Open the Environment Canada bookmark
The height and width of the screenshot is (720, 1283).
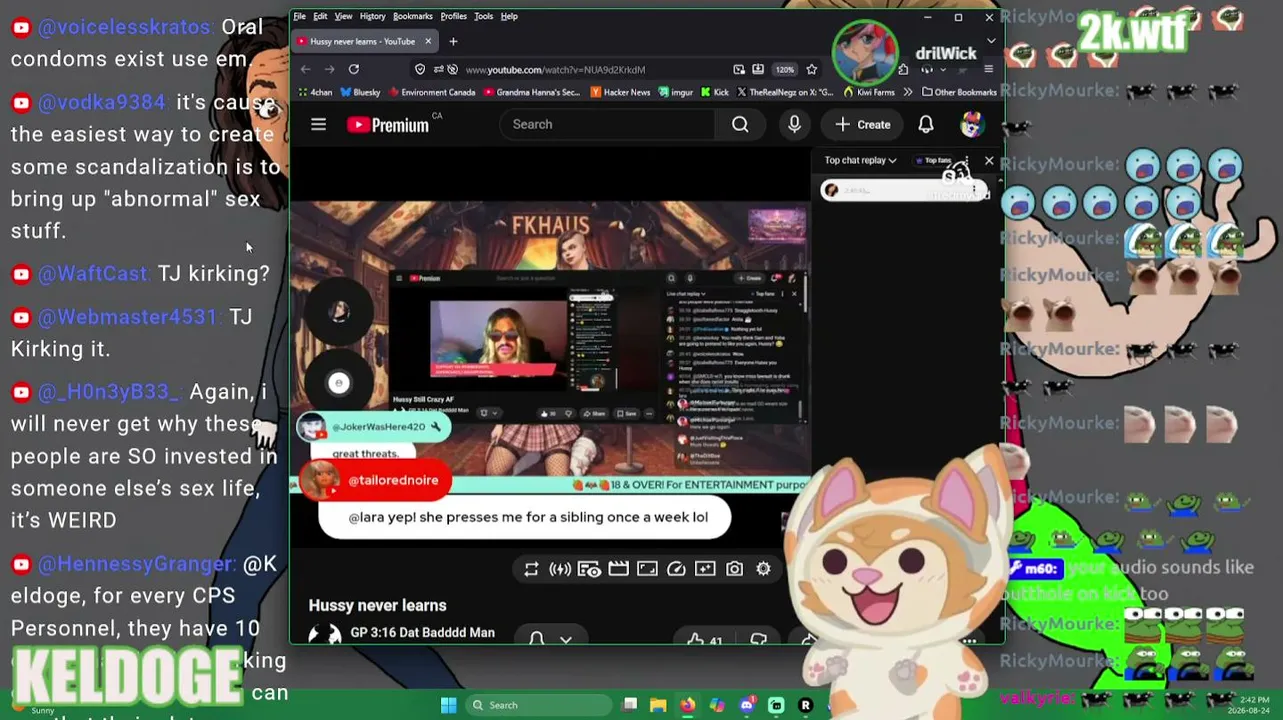click(x=432, y=92)
